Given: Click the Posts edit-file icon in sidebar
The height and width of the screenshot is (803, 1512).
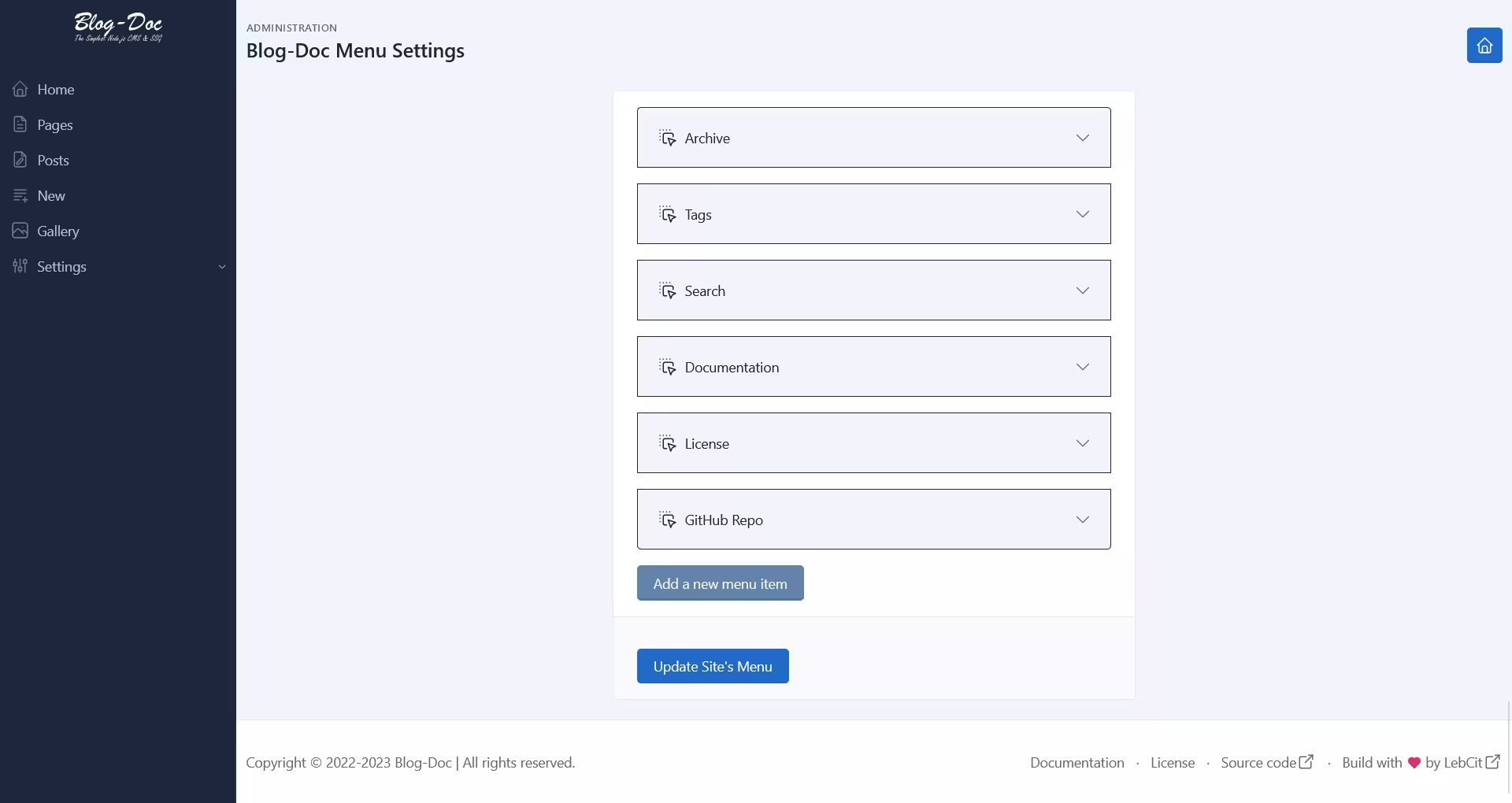Looking at the screenshot, I should click(20, 160).
